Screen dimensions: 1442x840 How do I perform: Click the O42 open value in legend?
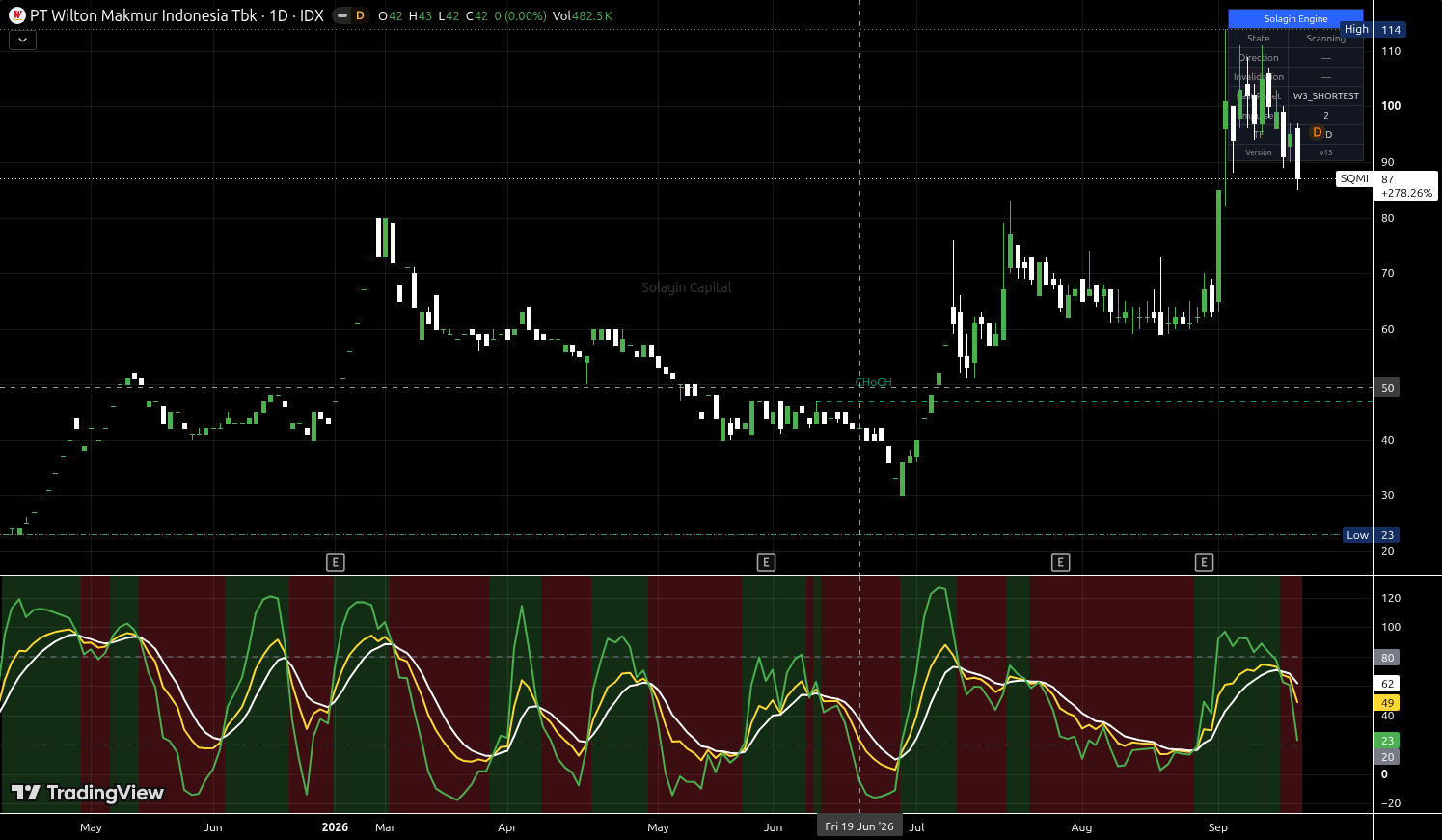point(390,15)
